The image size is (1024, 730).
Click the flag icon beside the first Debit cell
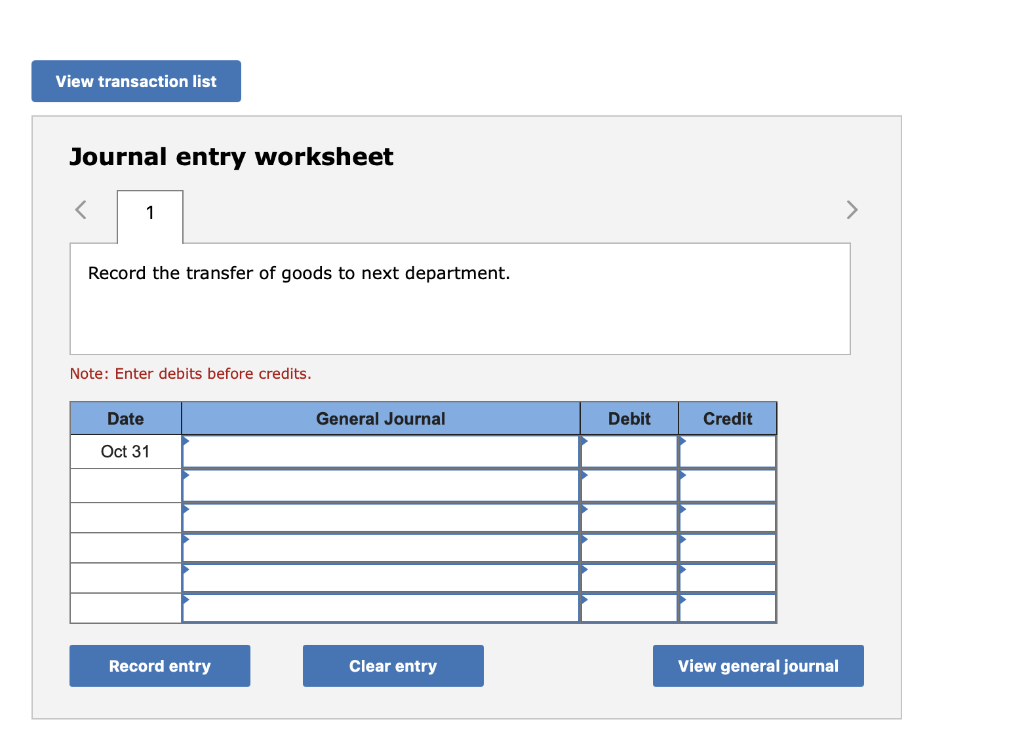pyautogui.click(x=583, y=439)
